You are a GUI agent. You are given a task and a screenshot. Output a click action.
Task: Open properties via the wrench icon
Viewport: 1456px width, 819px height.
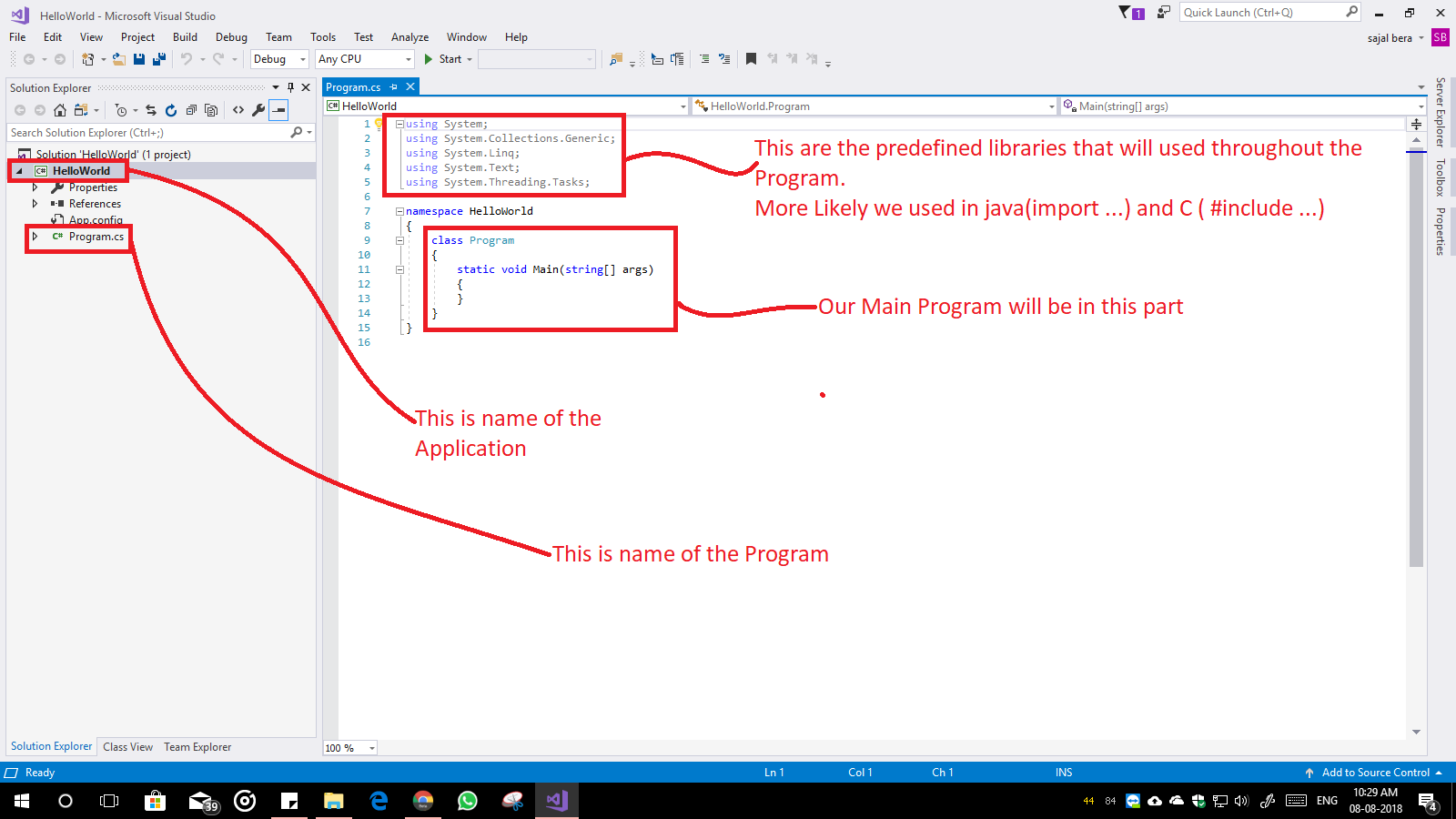(258, 110)
